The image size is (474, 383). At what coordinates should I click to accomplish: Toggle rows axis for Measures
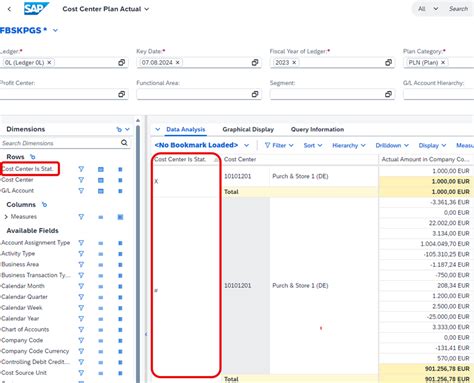(101, 217)
